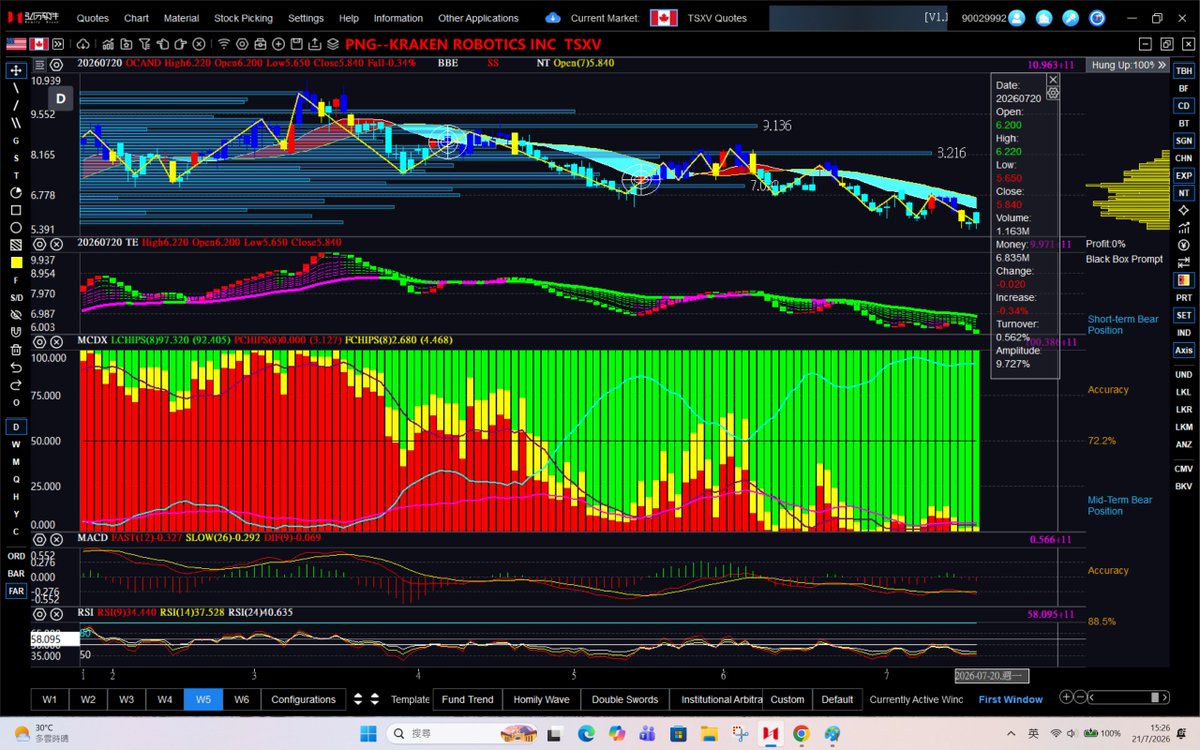Expand the double-arrow icon beside Canada flag
The image size is (1200, 750).
[x=58, y=44]
